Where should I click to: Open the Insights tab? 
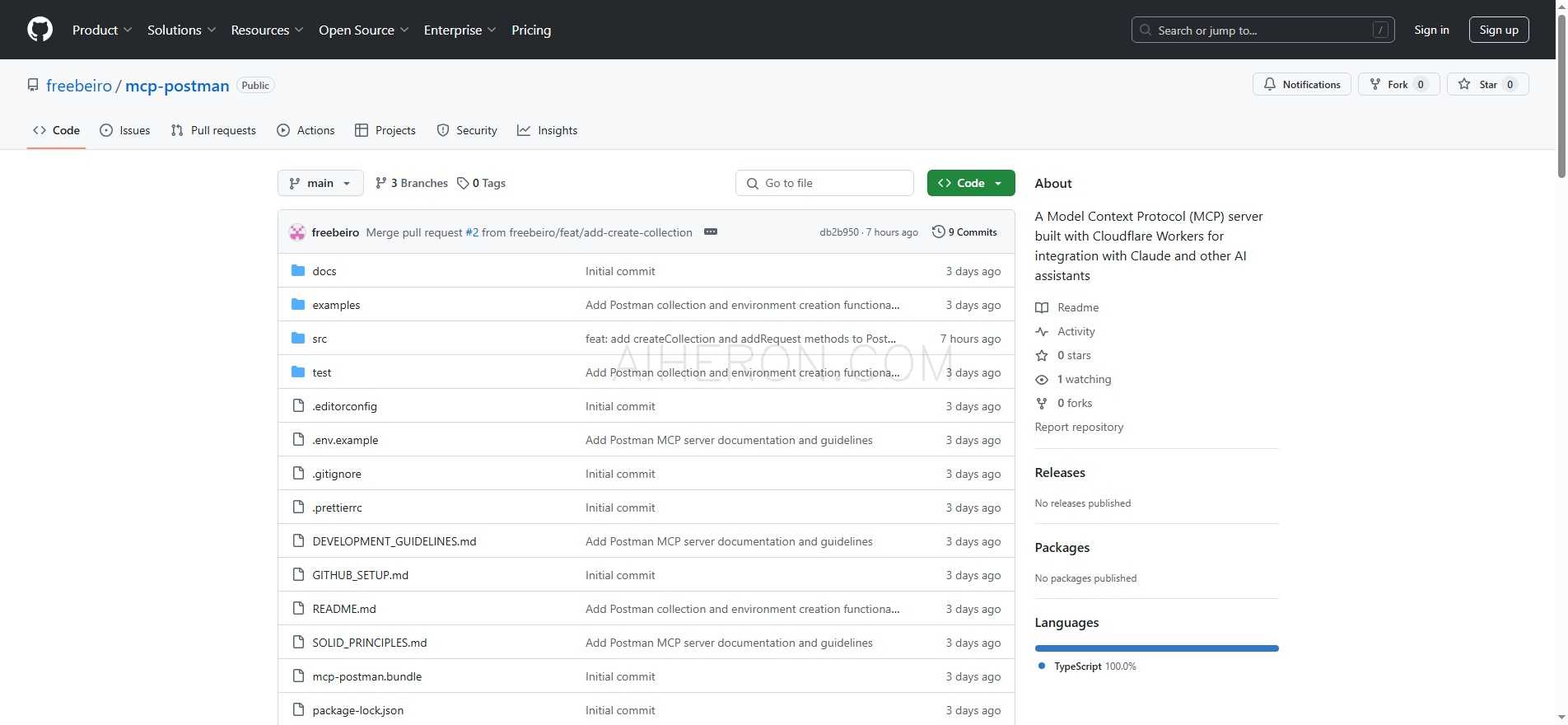pos(548,130)
